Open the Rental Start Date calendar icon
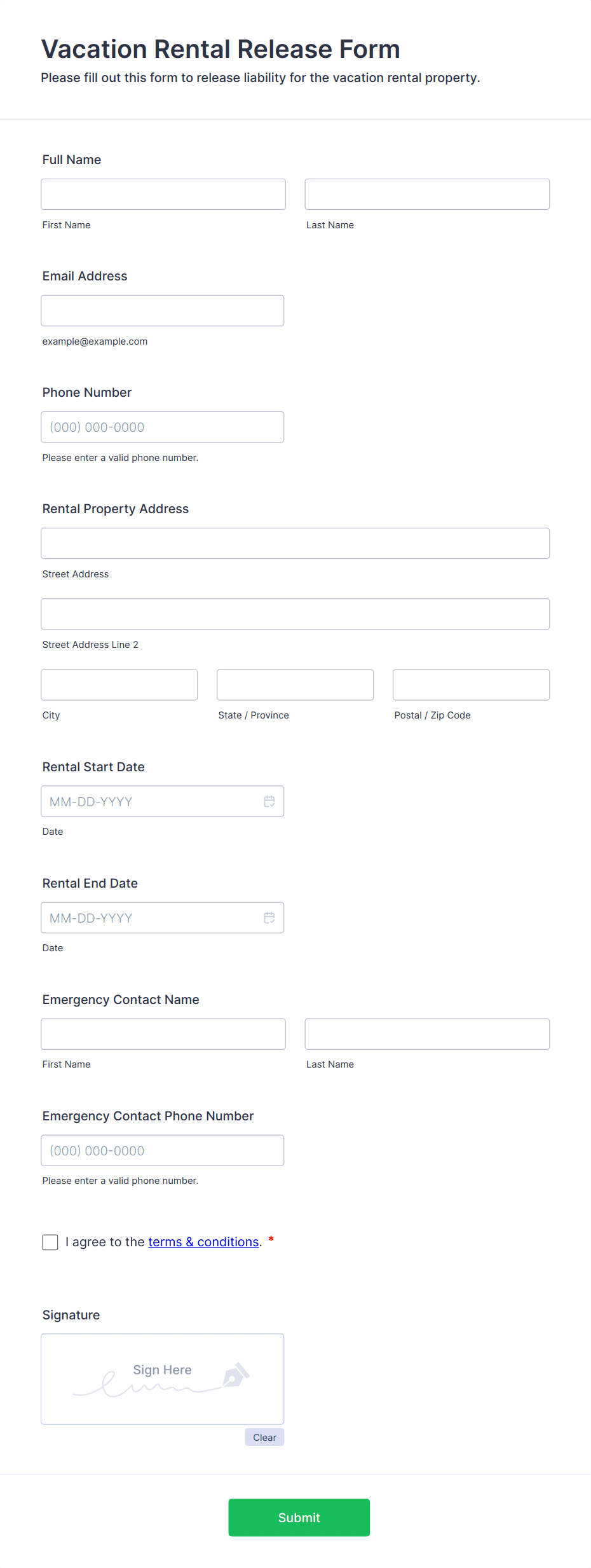This screenshot has width=591, height=1568. point(269,801)
